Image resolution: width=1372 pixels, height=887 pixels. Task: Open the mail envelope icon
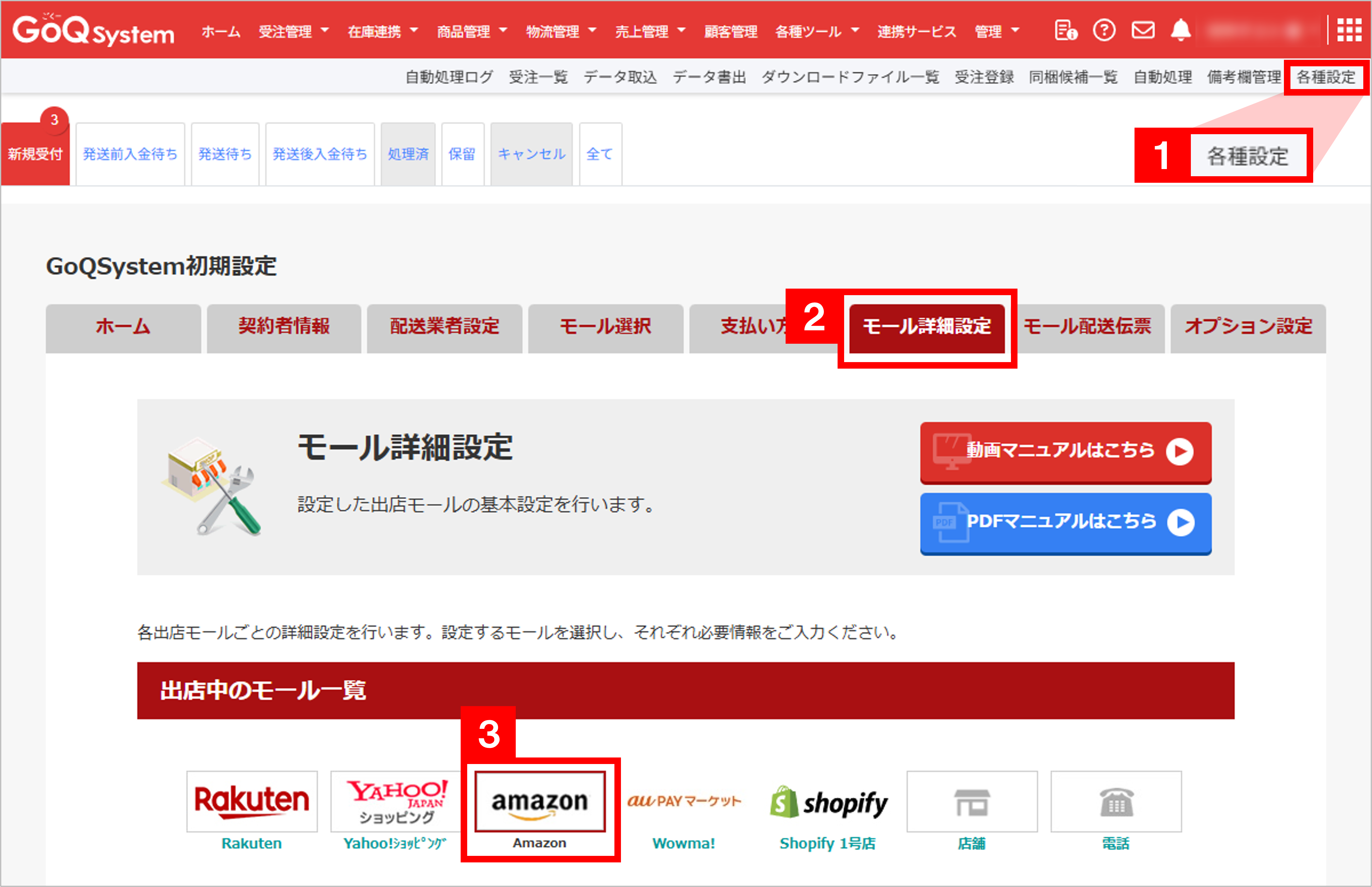1143,30
